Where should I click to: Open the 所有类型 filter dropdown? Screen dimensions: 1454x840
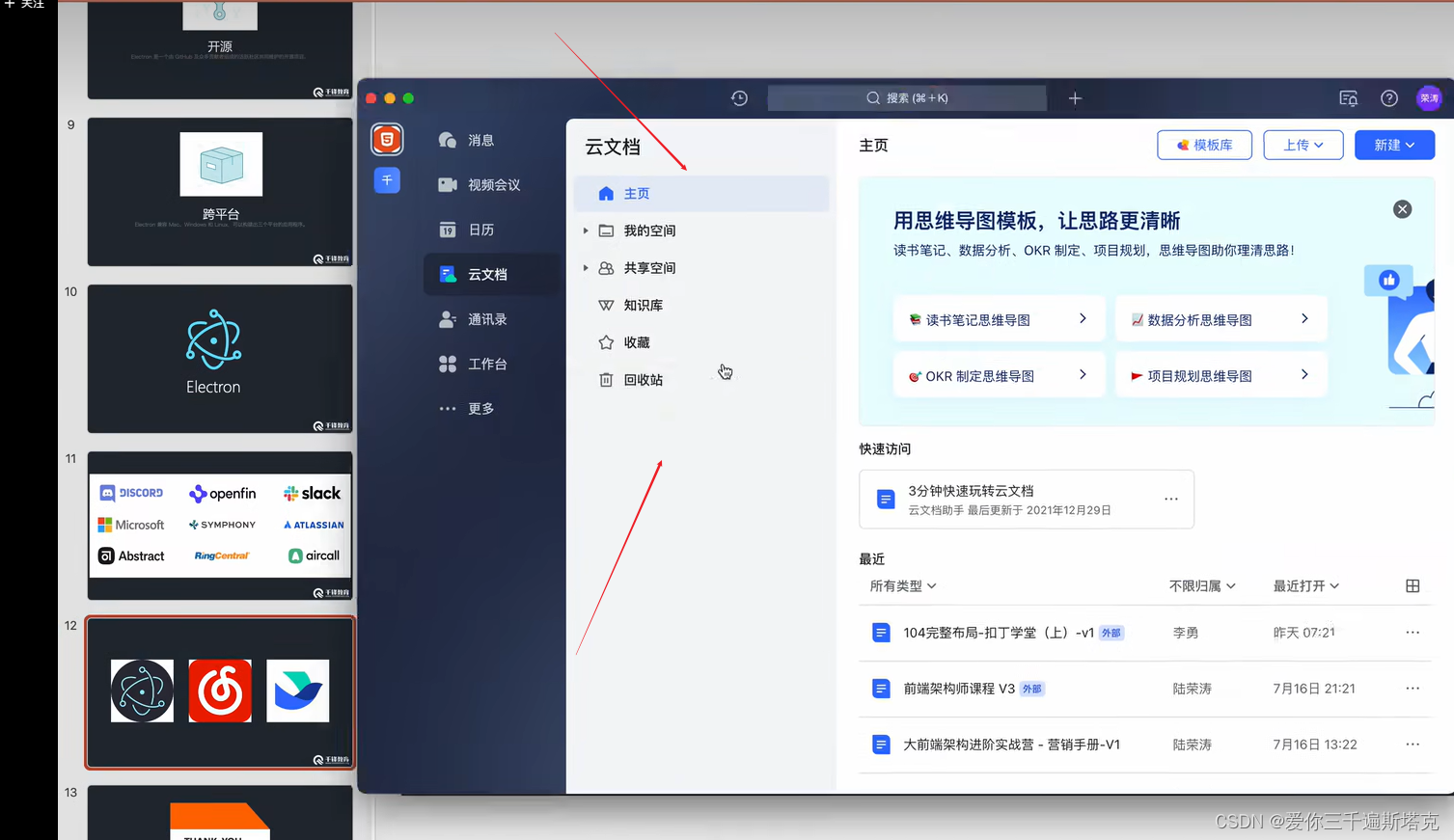pyautogui.click(x=901, y=585)
